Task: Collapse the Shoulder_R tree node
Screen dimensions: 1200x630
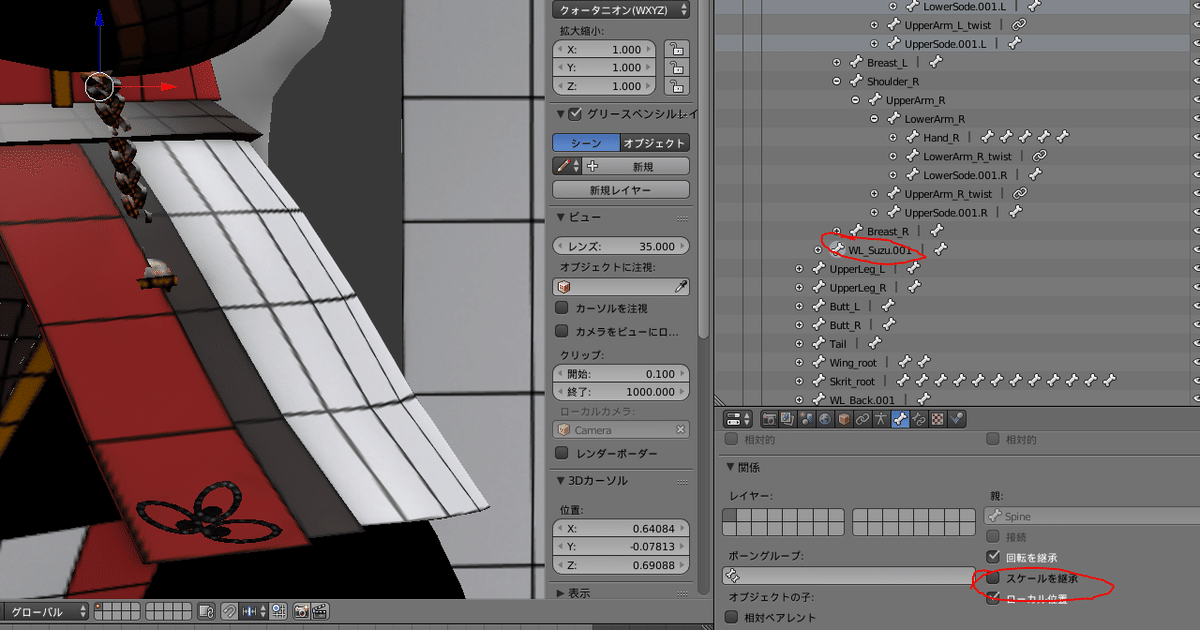Action: pyautogui.click(x=837, y=81)
